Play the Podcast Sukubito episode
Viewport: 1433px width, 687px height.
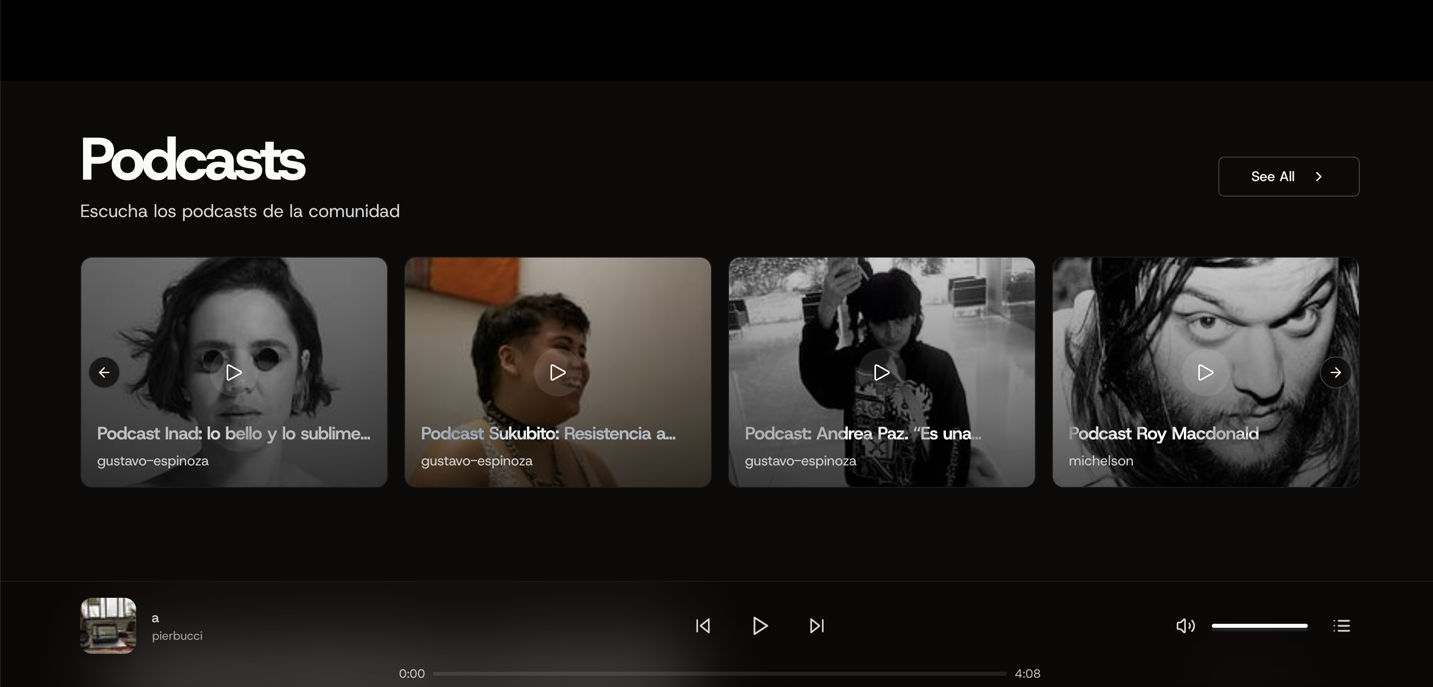coord(557,371)
